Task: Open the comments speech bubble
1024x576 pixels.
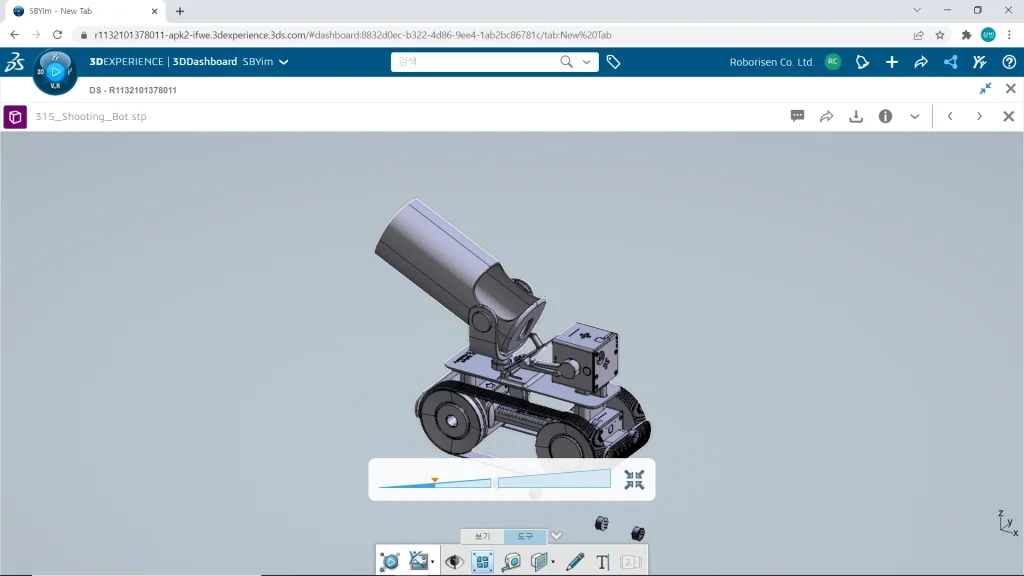Action: 798,116
